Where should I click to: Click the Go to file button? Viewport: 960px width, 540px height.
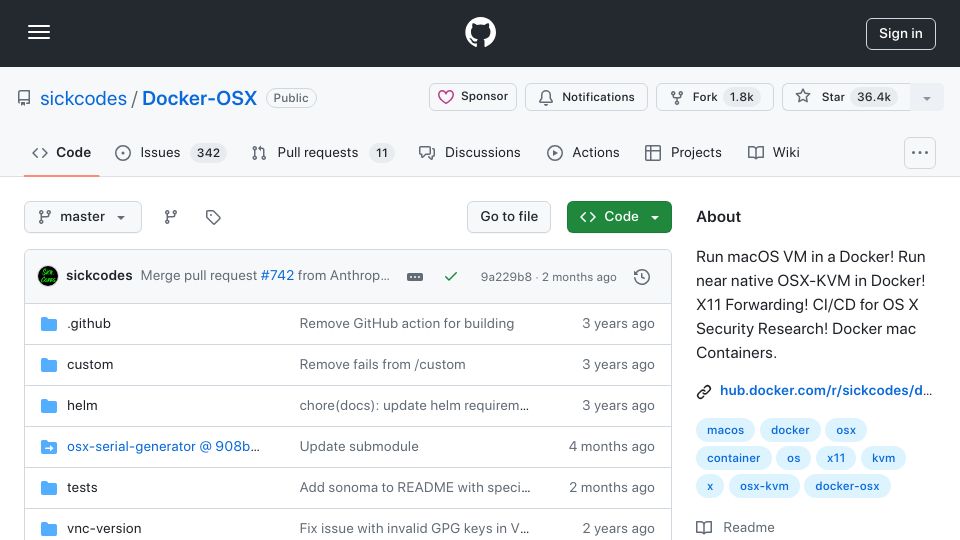509,217
